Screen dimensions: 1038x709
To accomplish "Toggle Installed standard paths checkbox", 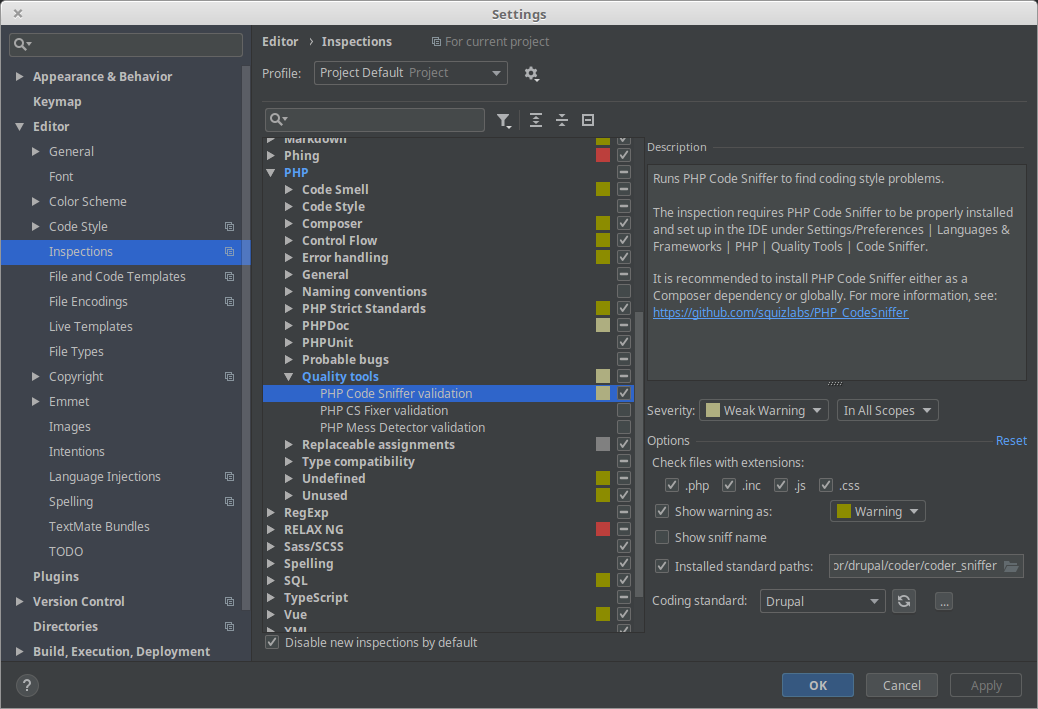I will 661,566.
